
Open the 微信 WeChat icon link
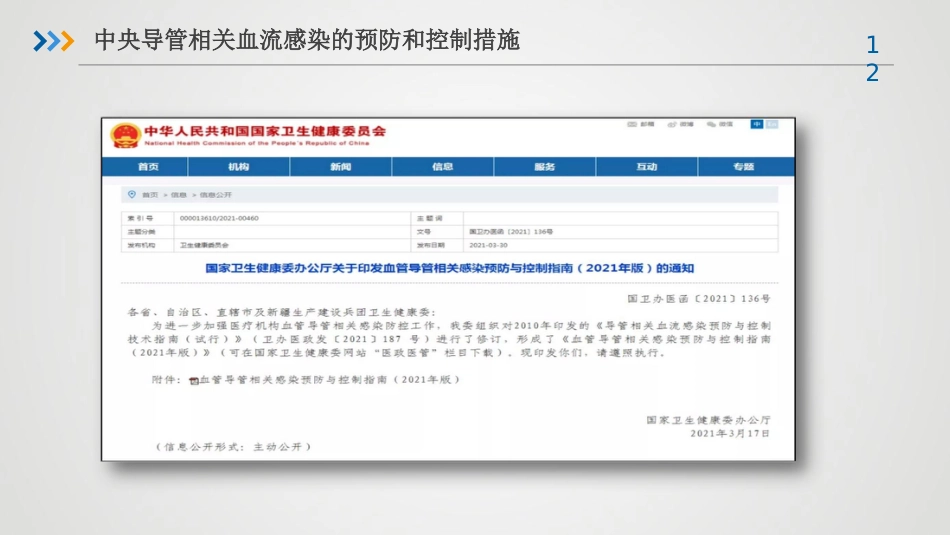click(x=720, y=124)
